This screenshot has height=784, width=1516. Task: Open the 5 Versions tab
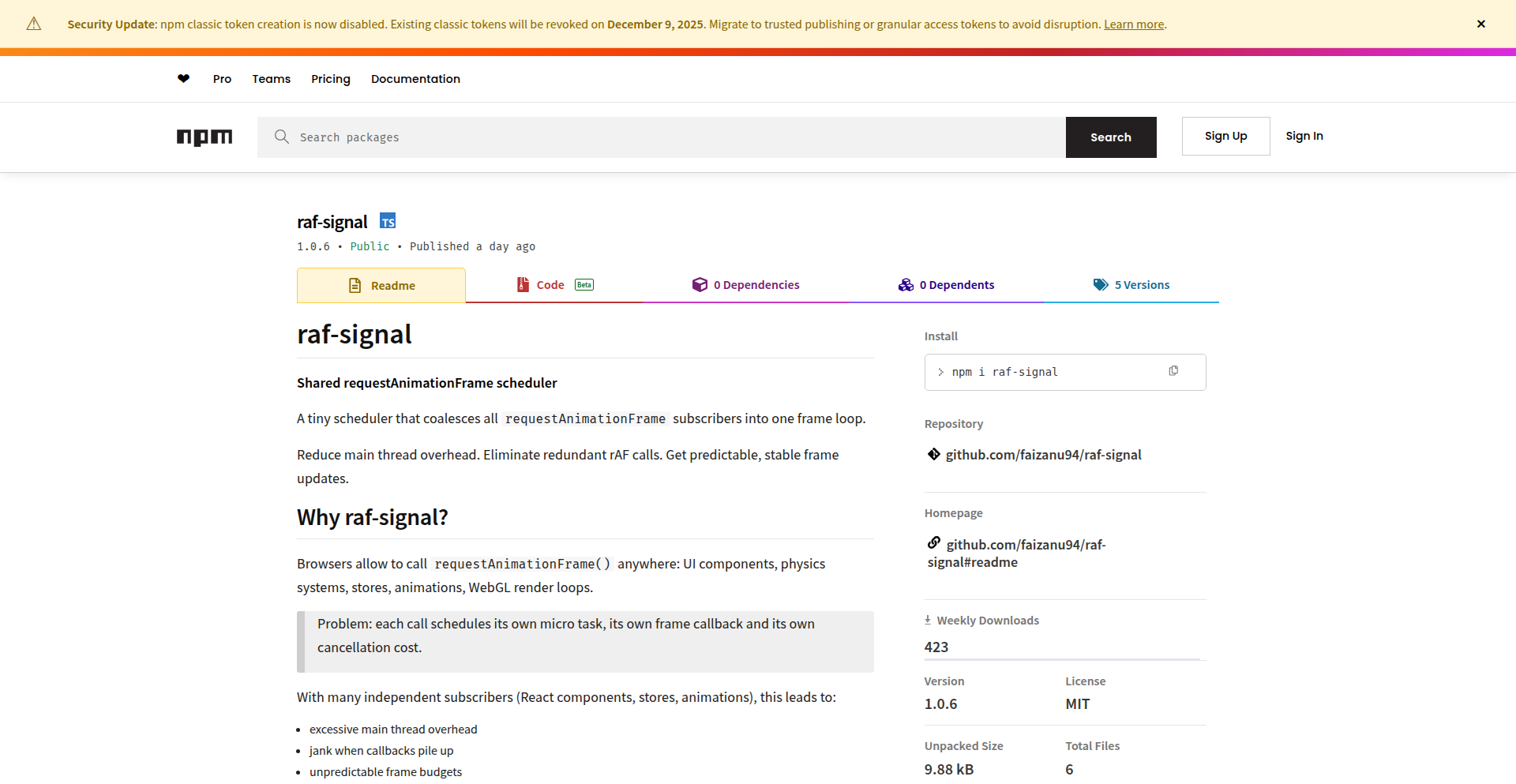[x=1131, y=285]
